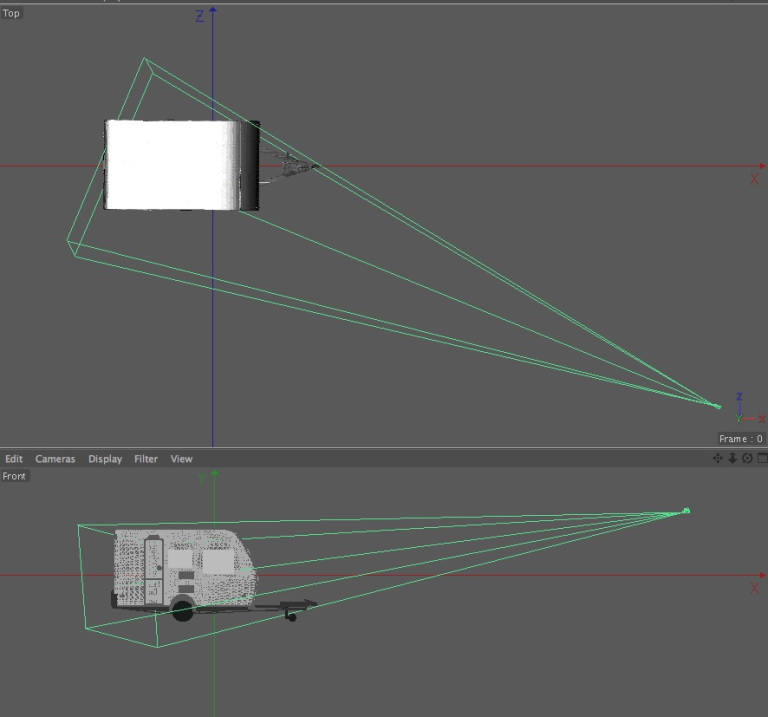Open the Display menu
The image size is (768, 717).
pyautogui.click(x=105, y=459)
